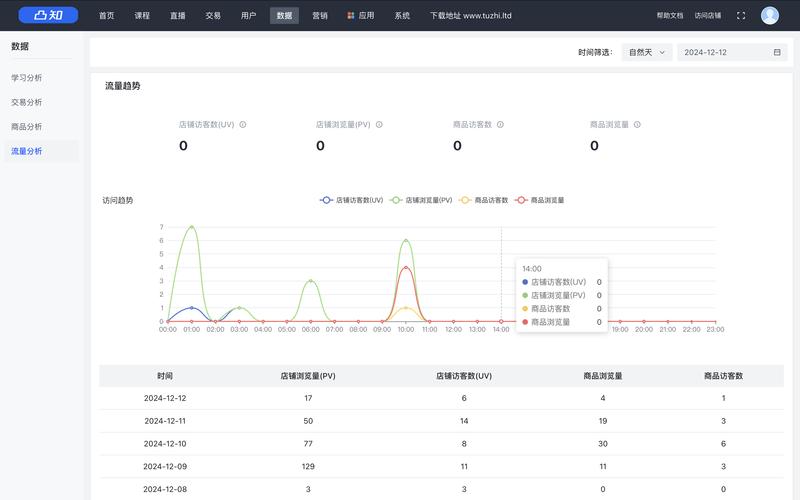Open the calendar icon in date picker
Image resolution: width=800 pixels, height=500 pixels.
777,52
